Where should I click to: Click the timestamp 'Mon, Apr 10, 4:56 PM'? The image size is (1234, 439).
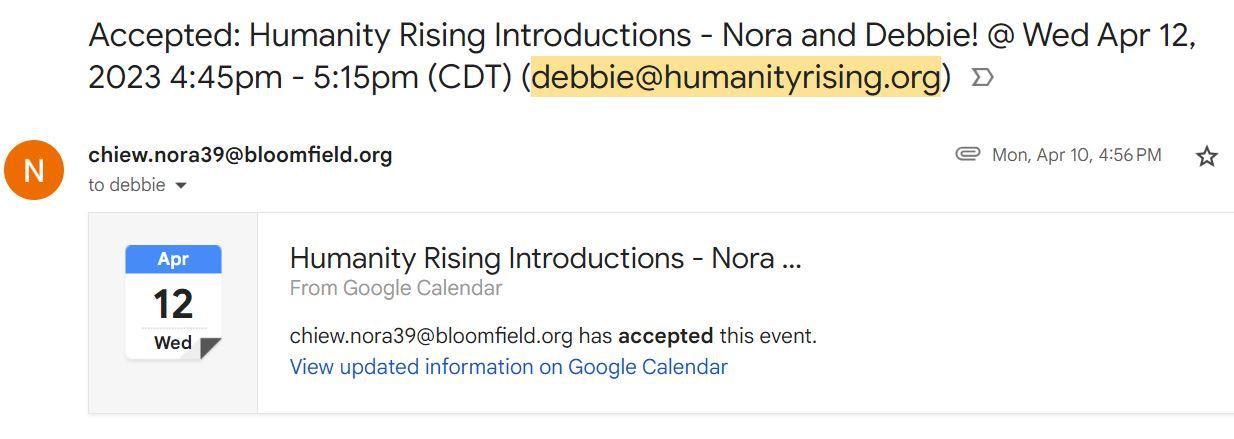pos(1076,155)
